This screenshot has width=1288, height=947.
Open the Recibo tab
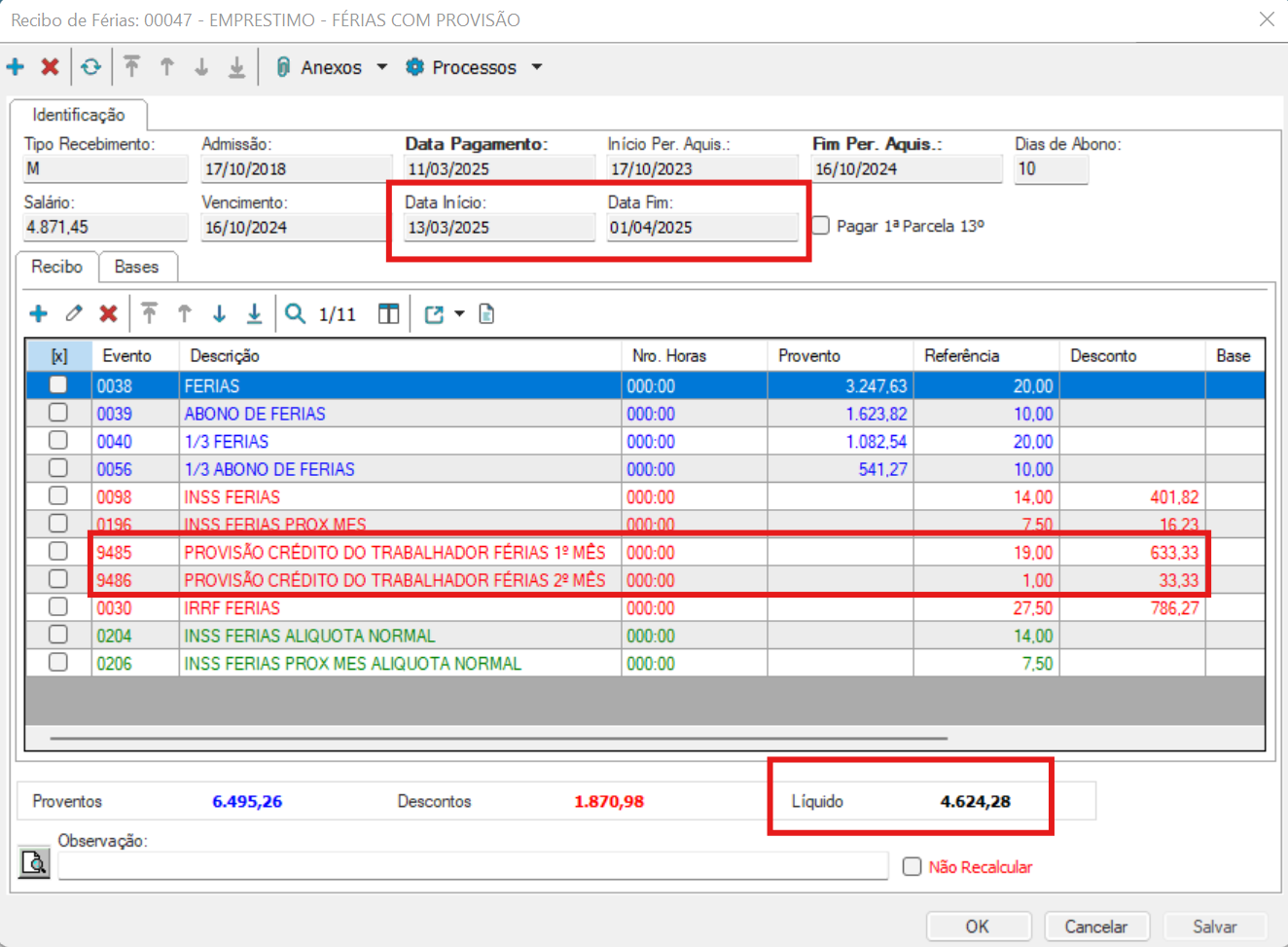(56, 267)
